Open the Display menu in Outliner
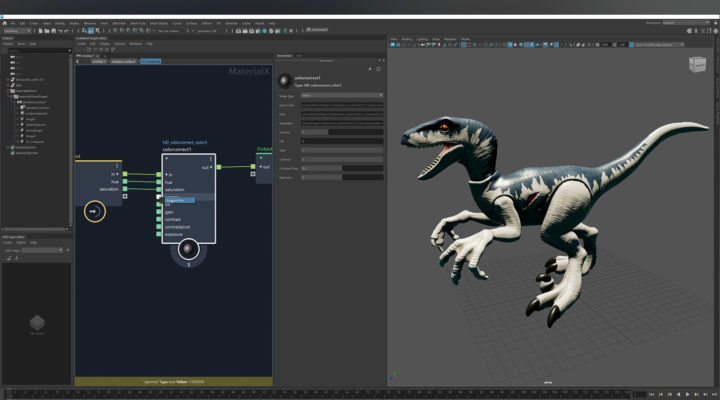Image resolution: width=720 pixels, height=400 pixels. (x=8, y=44)
